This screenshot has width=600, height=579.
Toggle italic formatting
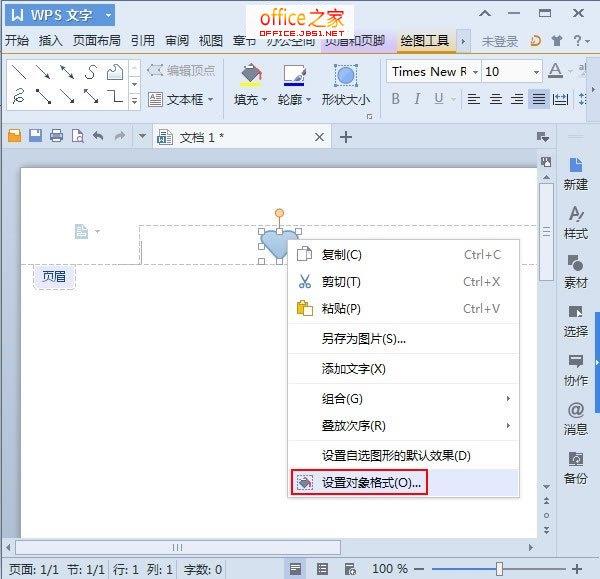point(417,99)
